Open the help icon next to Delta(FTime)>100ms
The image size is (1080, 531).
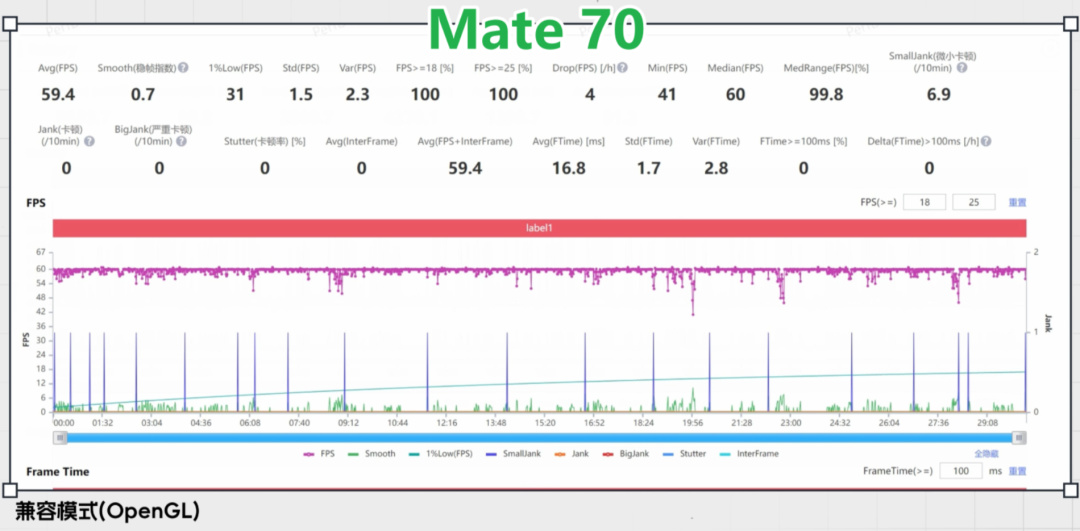click(x=986, y=141)
